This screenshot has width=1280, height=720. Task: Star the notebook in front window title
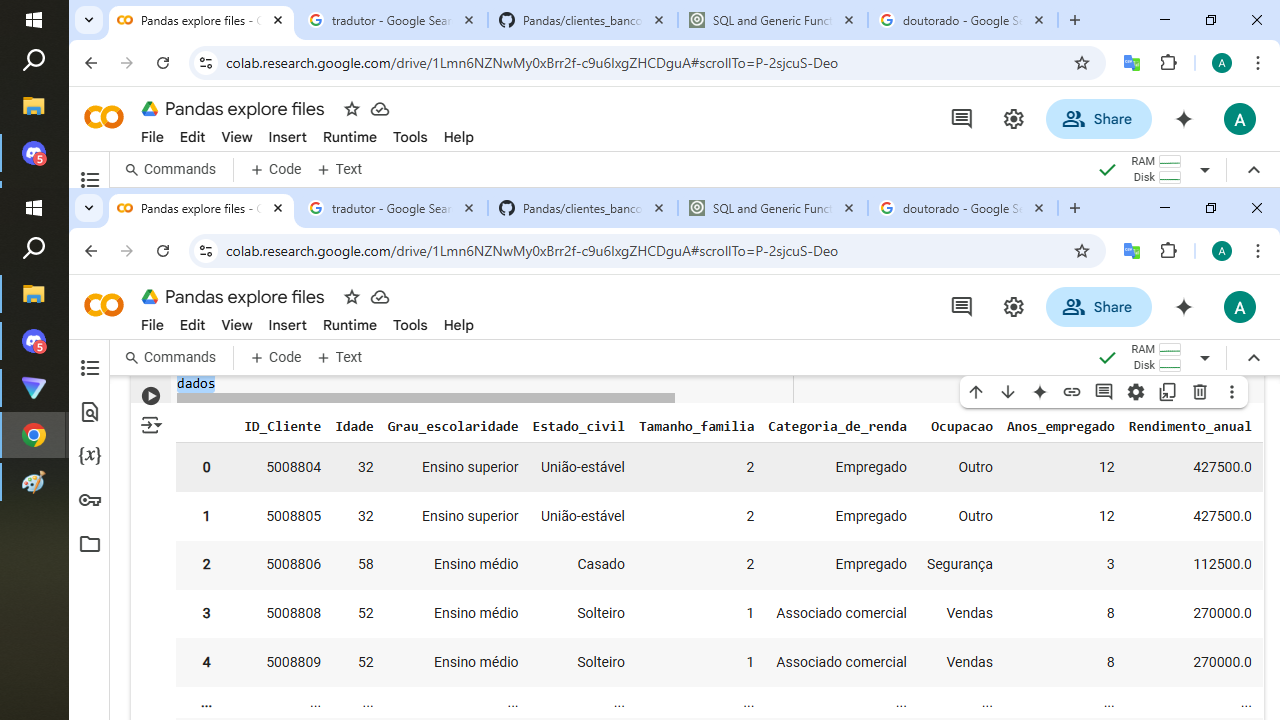click(x=351, y=297)
